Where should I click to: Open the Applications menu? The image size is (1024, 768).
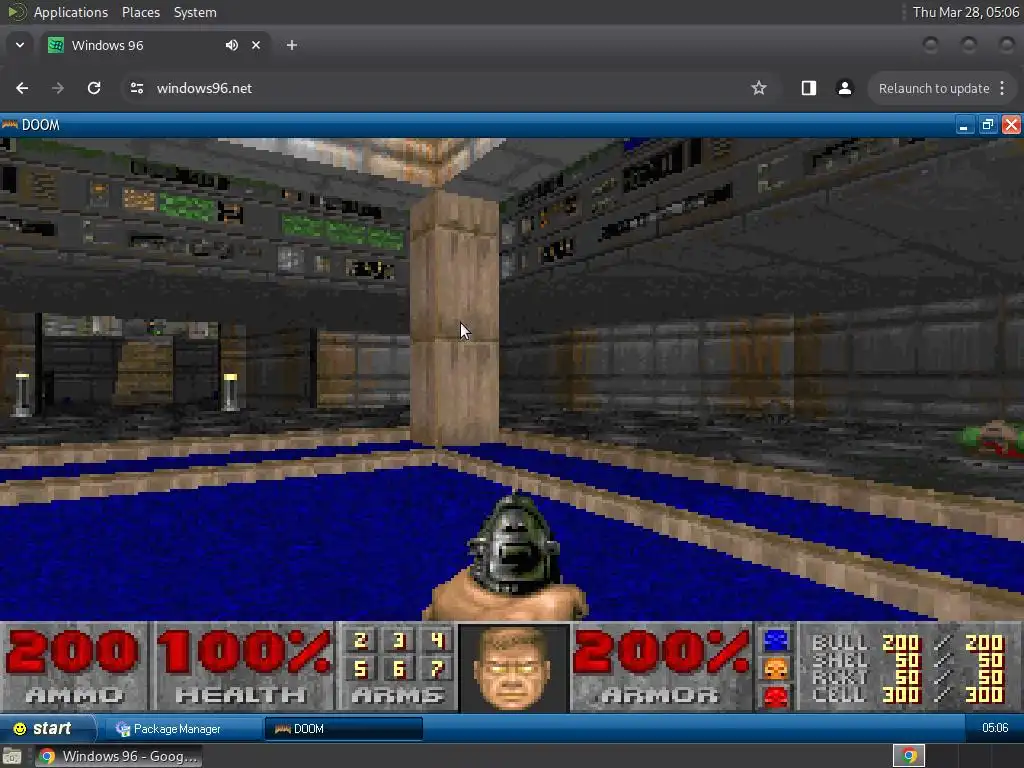coord(71,12)
